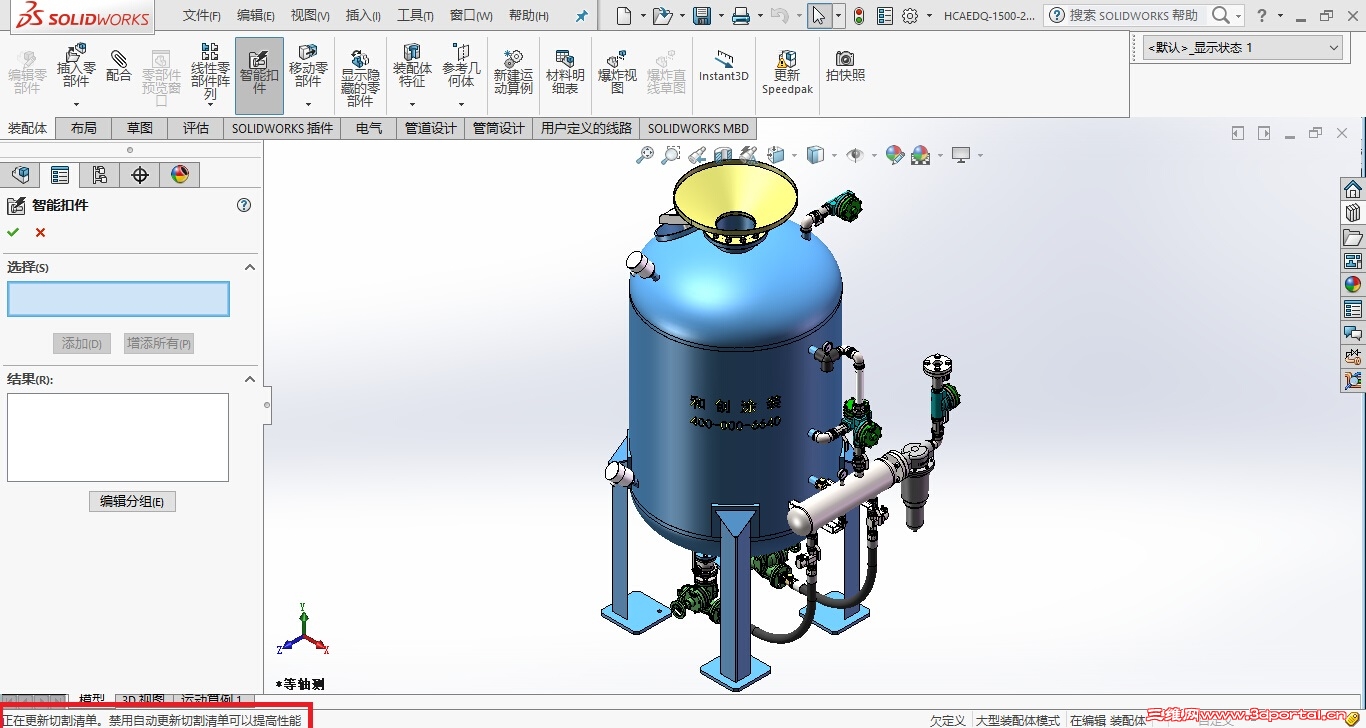Toggle the Instant3D mode button

(x=723, y=66)
